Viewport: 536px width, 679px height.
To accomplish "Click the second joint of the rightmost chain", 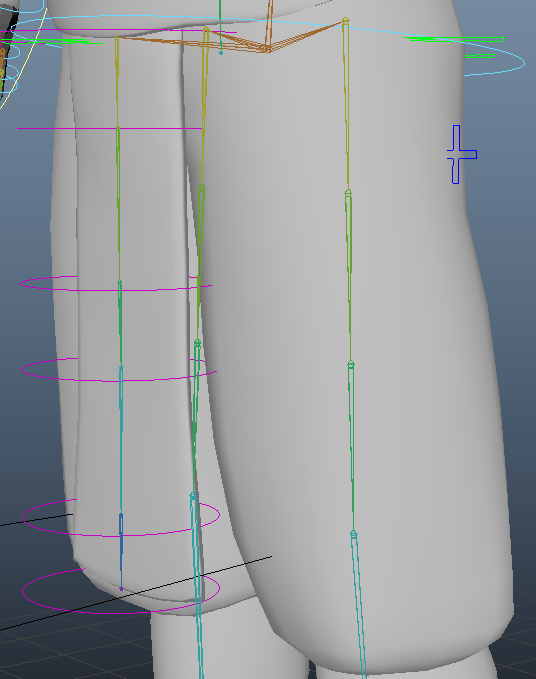I will [x=348, y=192].
